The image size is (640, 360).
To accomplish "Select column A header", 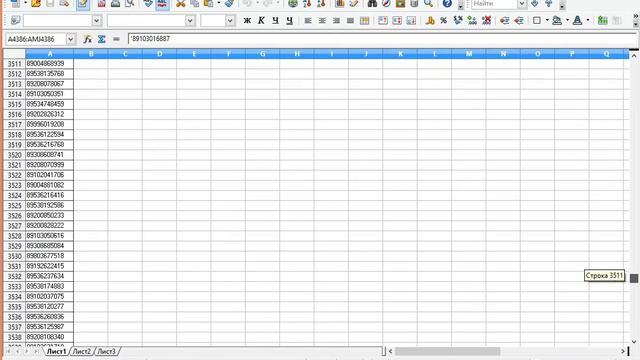I will tap(50, 54).
